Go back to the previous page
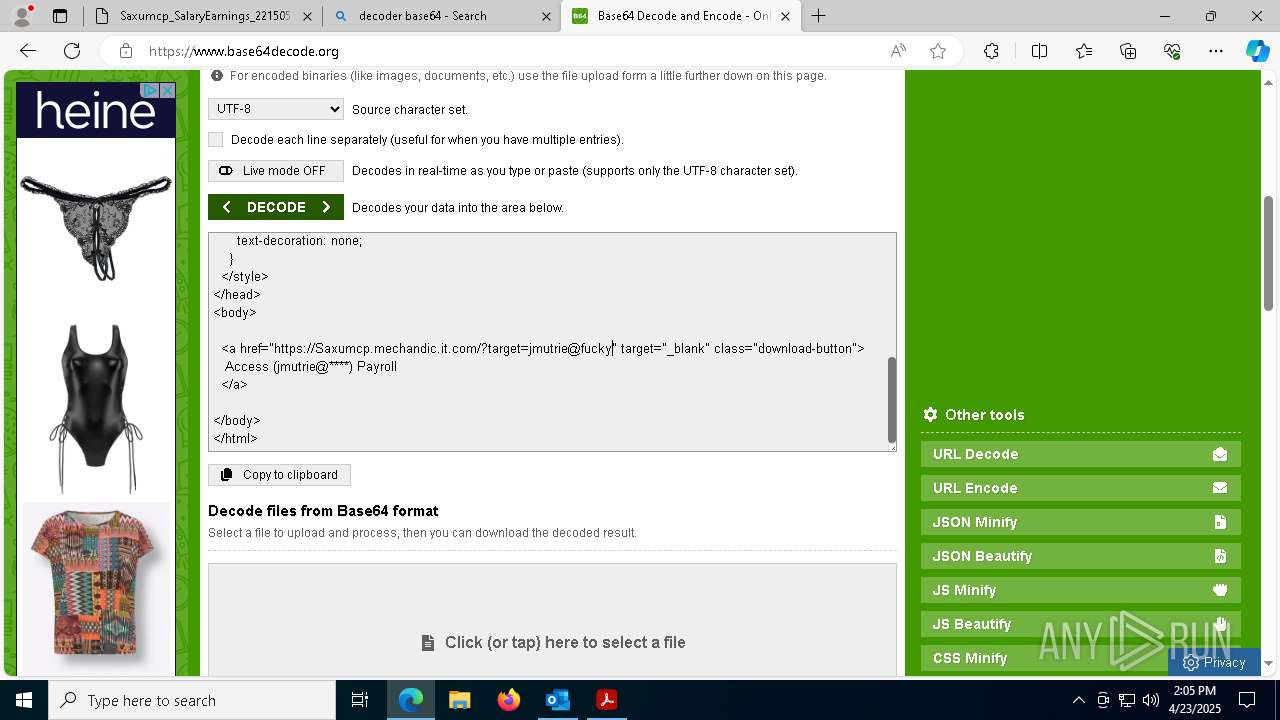The width and height of the screenshot is (1280, 720). pyautogui.click(x=28, y=51)
